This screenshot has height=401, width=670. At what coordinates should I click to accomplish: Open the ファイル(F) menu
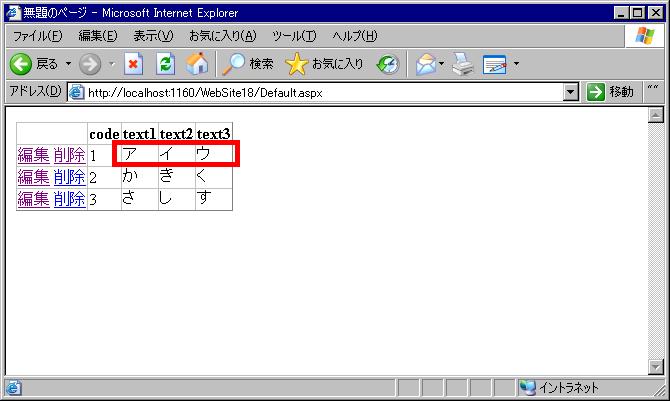coord(38,36)
